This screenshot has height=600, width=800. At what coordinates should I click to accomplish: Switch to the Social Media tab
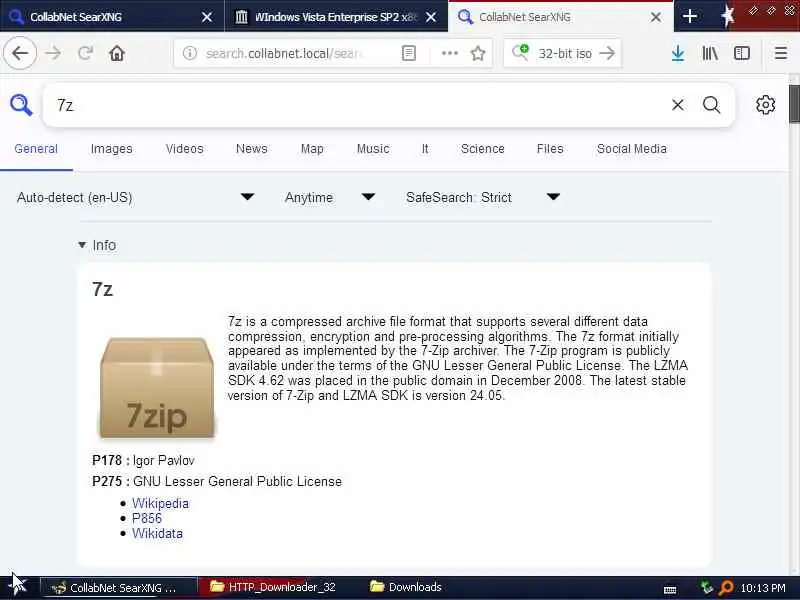[x=632, y=149]
